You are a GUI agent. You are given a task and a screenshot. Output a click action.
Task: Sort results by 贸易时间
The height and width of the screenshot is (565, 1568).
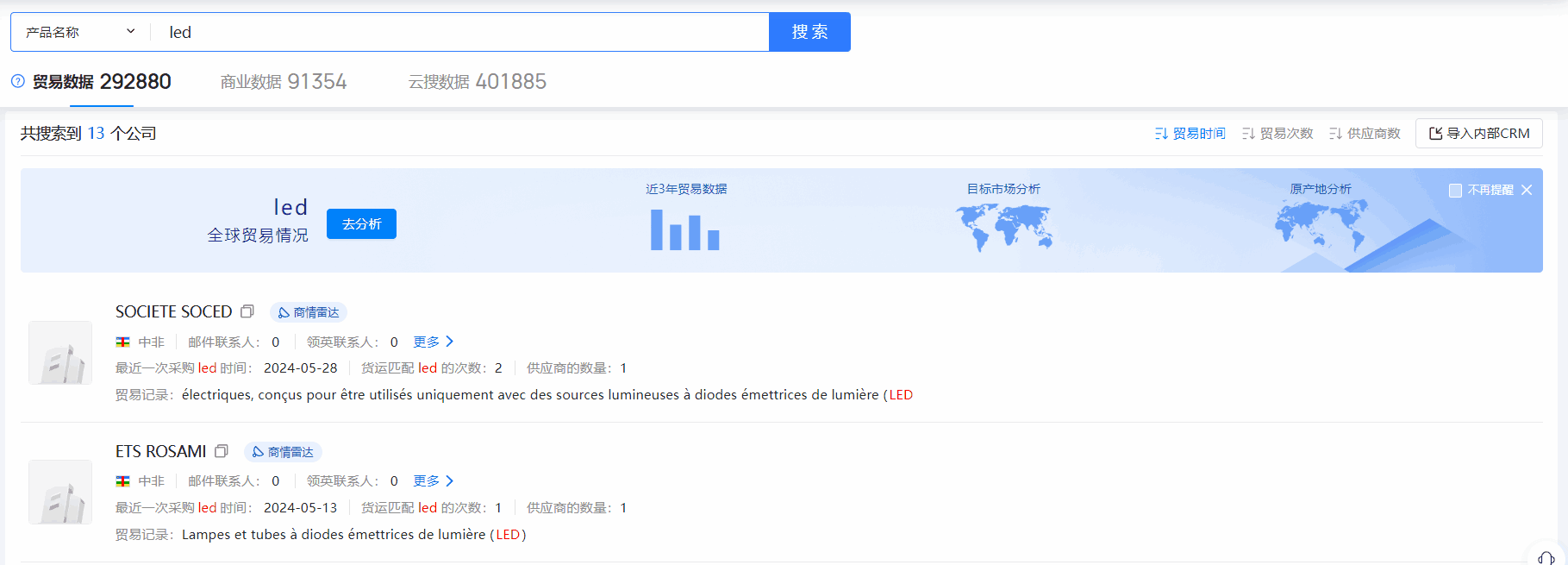(x=1190, y=134)
